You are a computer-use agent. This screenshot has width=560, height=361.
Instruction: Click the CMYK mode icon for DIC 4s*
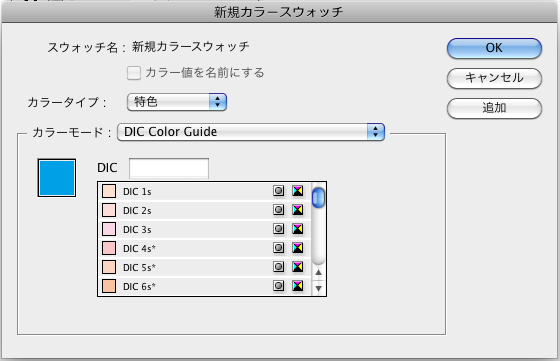tap(298, 247)
